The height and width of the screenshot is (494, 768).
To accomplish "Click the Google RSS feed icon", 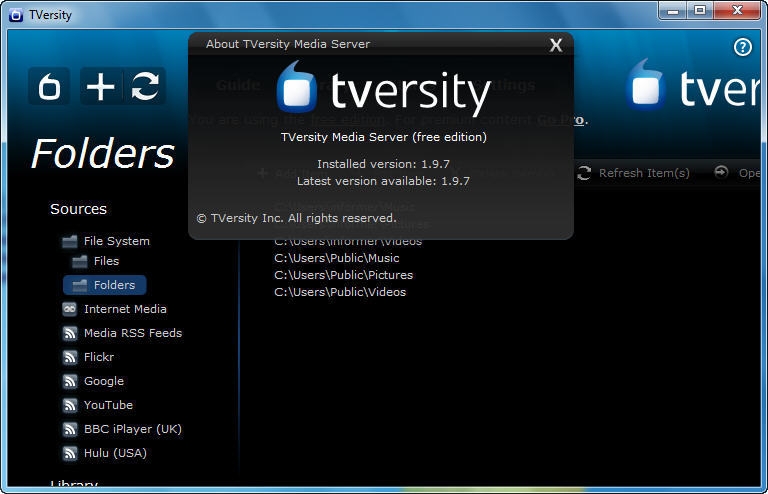I will 70,381.
